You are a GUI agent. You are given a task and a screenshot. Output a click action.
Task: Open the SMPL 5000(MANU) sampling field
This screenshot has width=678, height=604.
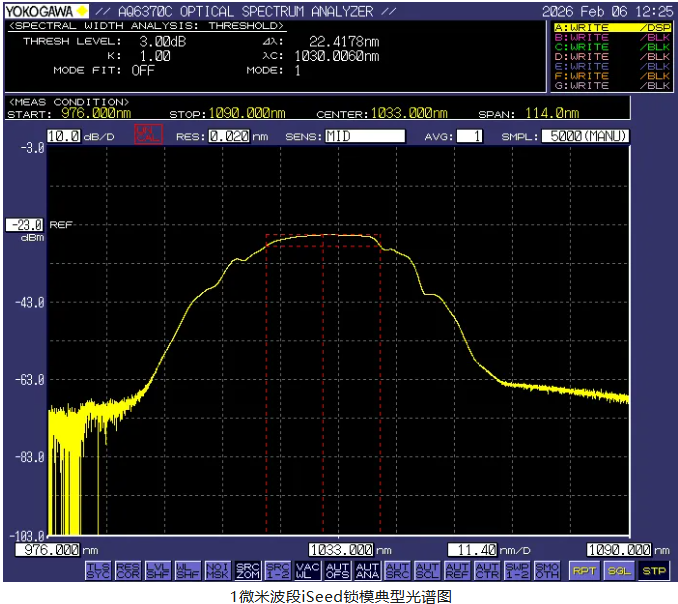point(585,136)
